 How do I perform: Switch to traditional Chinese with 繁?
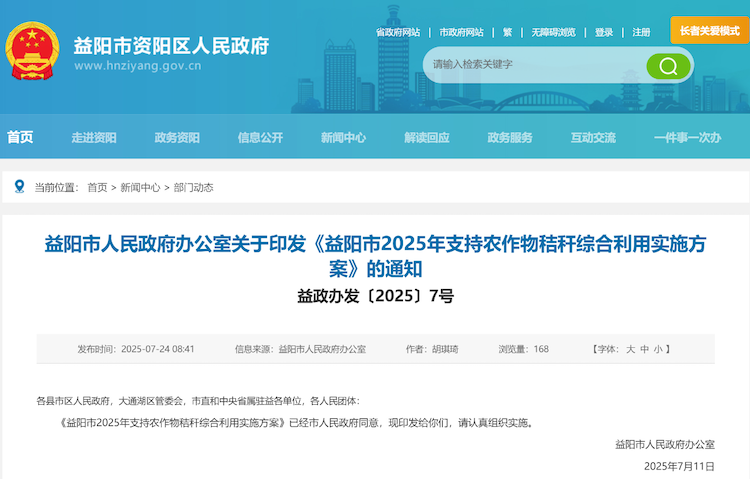click(507, 32)
